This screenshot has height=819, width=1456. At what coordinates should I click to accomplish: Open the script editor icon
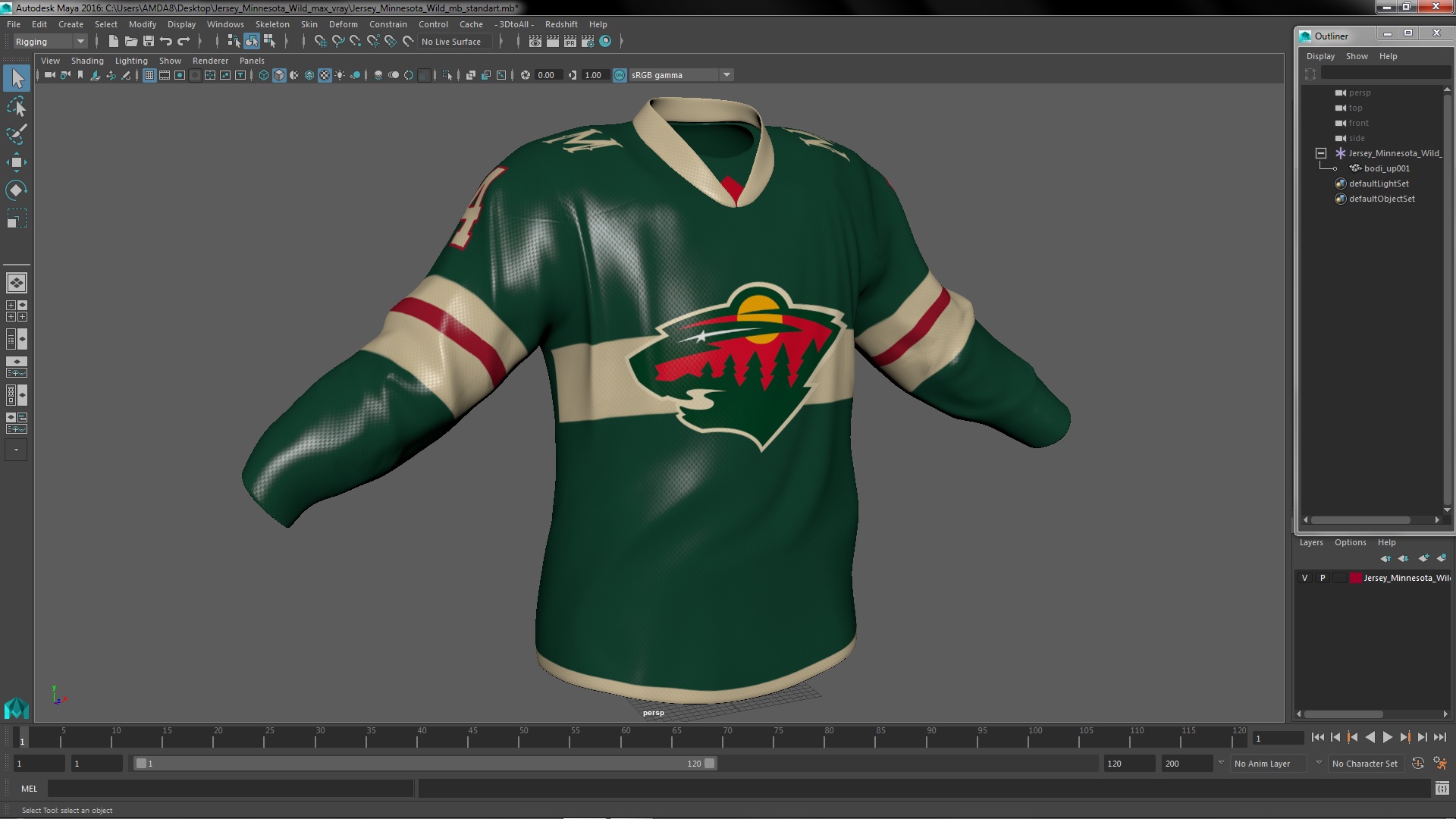[1442, 789]
